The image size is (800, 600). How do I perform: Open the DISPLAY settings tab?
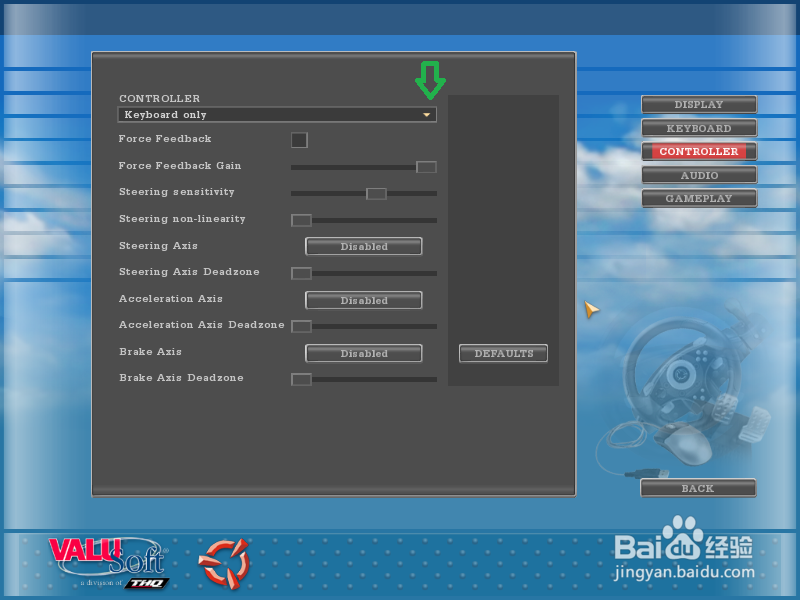click(x=699, y=105)
